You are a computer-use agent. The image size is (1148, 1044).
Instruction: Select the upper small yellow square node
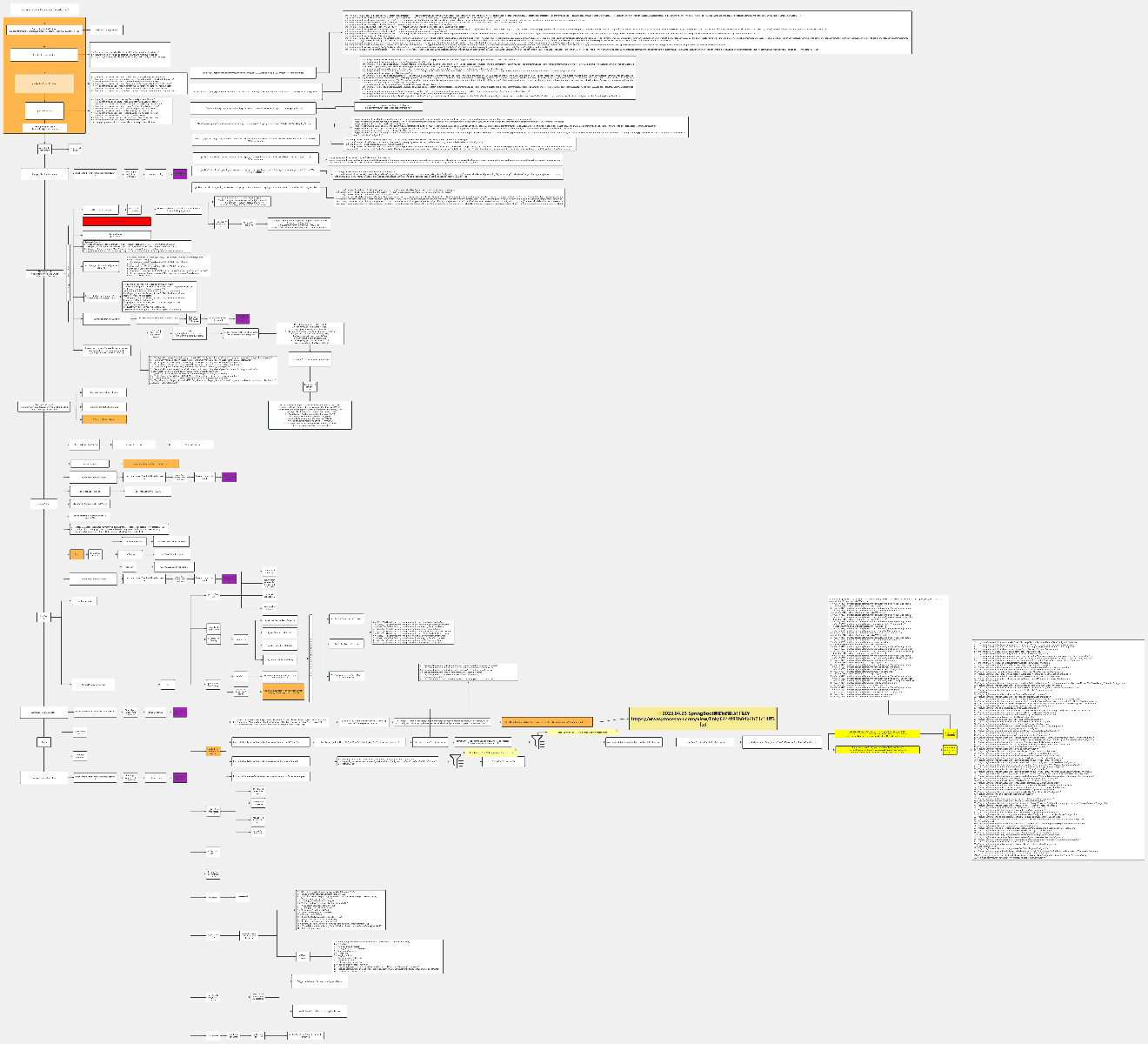tap(950, 733)
